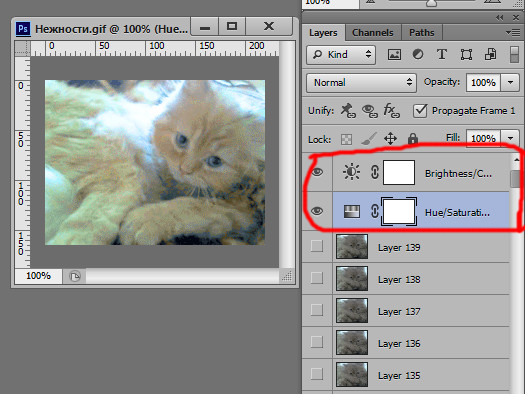Show Layer 139 visibility box

pyautogui.click(x=317, y=246)
